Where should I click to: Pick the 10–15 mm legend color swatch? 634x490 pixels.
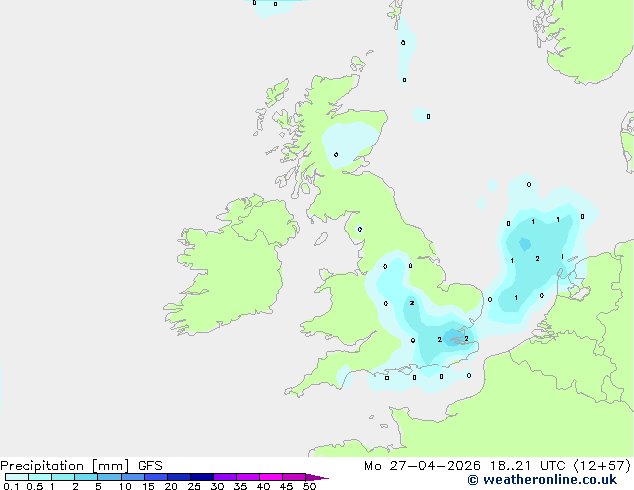[133, 477]
